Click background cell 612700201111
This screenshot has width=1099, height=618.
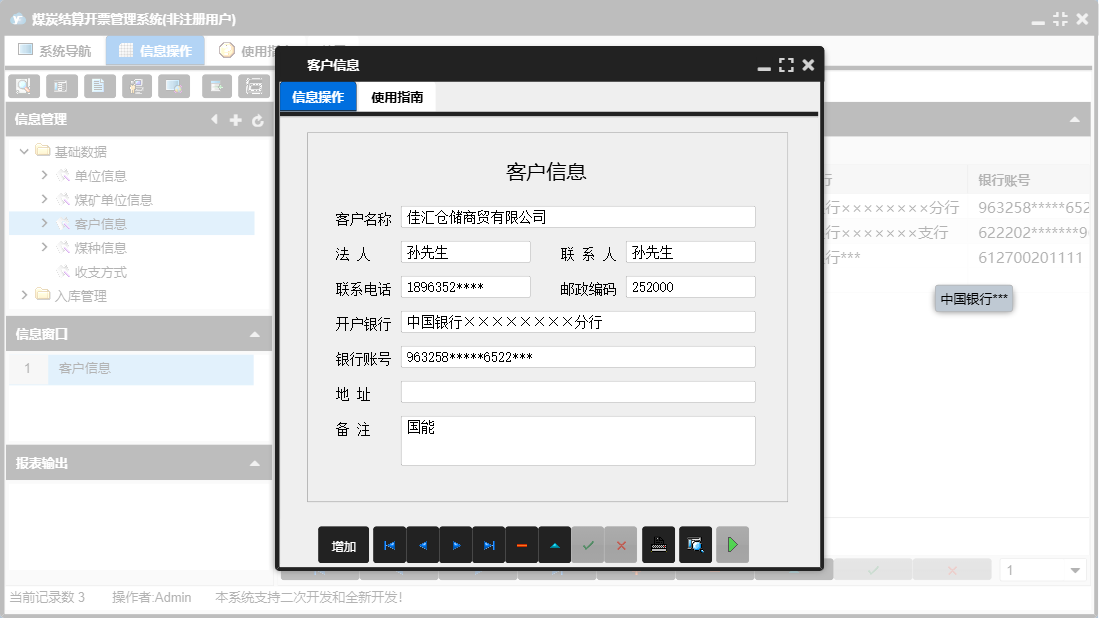1030,257
